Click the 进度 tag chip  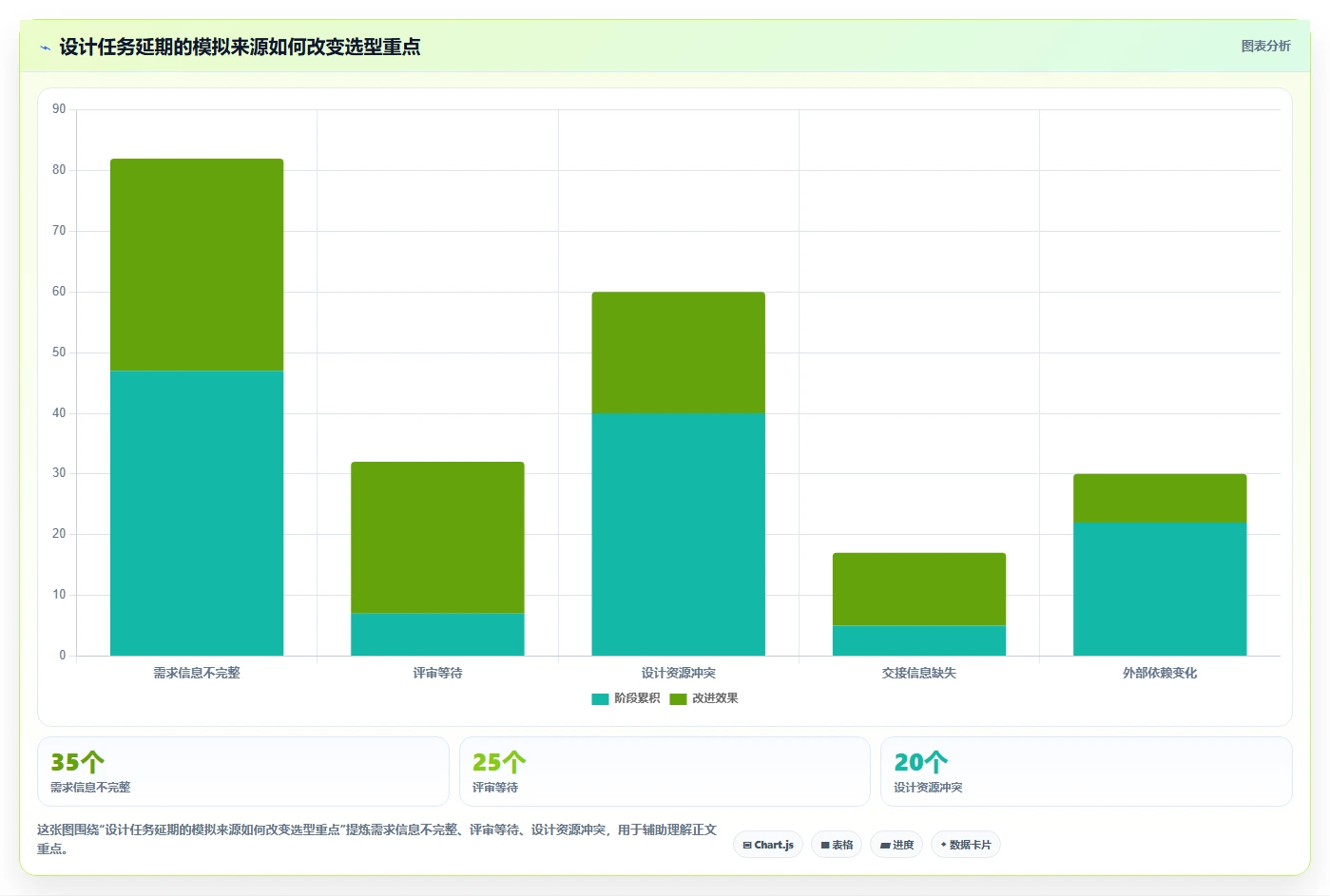click(x=896, y=845)
